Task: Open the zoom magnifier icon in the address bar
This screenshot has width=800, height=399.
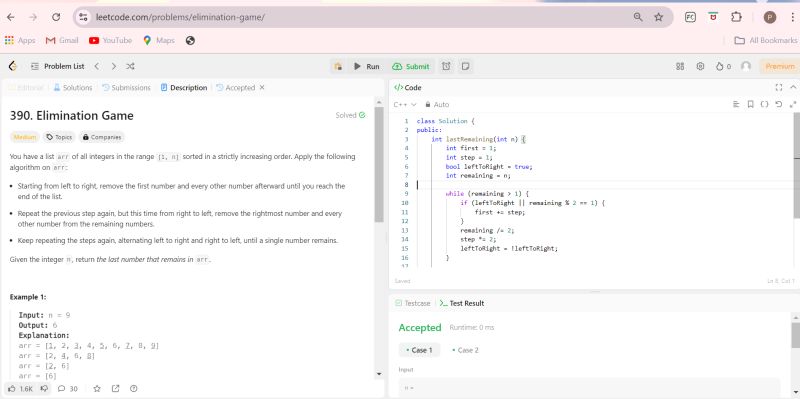Action: [x=638, y=17]
